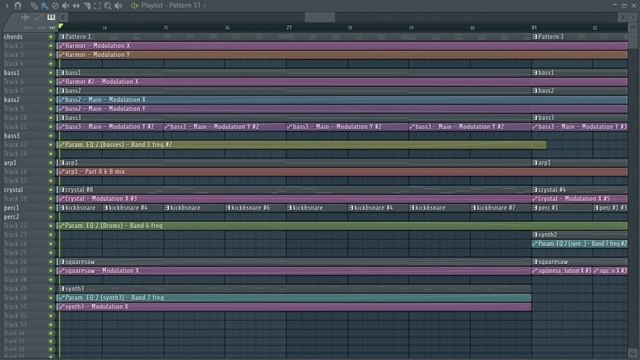Screen dimensions: 640x360
Task: Open the kick&snare #7 clip menu icon
Action: [x=474, y=208]
